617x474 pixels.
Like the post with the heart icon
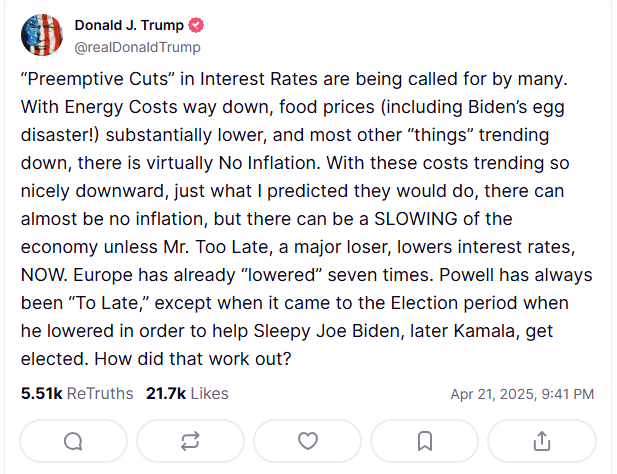[x=308, y=441]
